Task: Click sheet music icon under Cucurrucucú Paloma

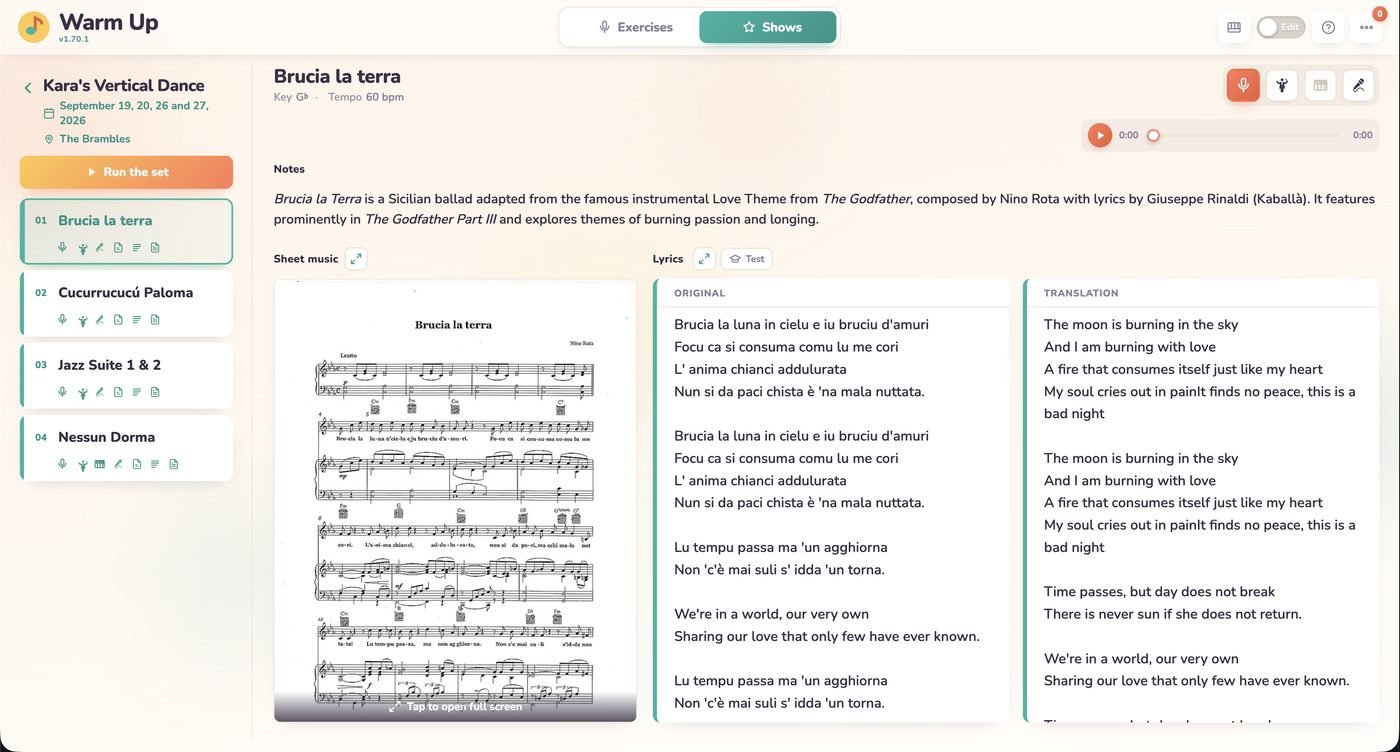Action: point(118,320)
